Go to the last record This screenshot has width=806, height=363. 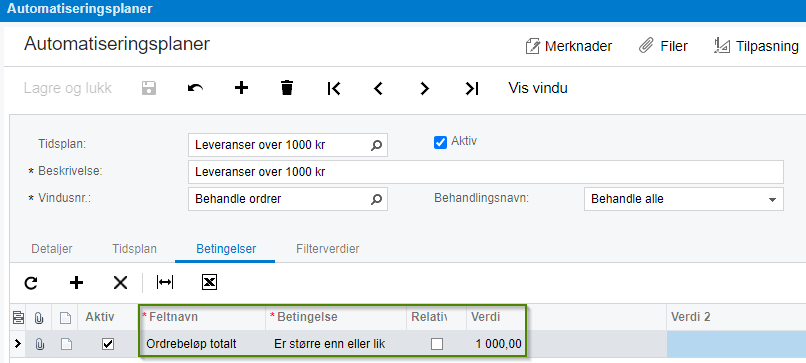(x=472, y=88)
